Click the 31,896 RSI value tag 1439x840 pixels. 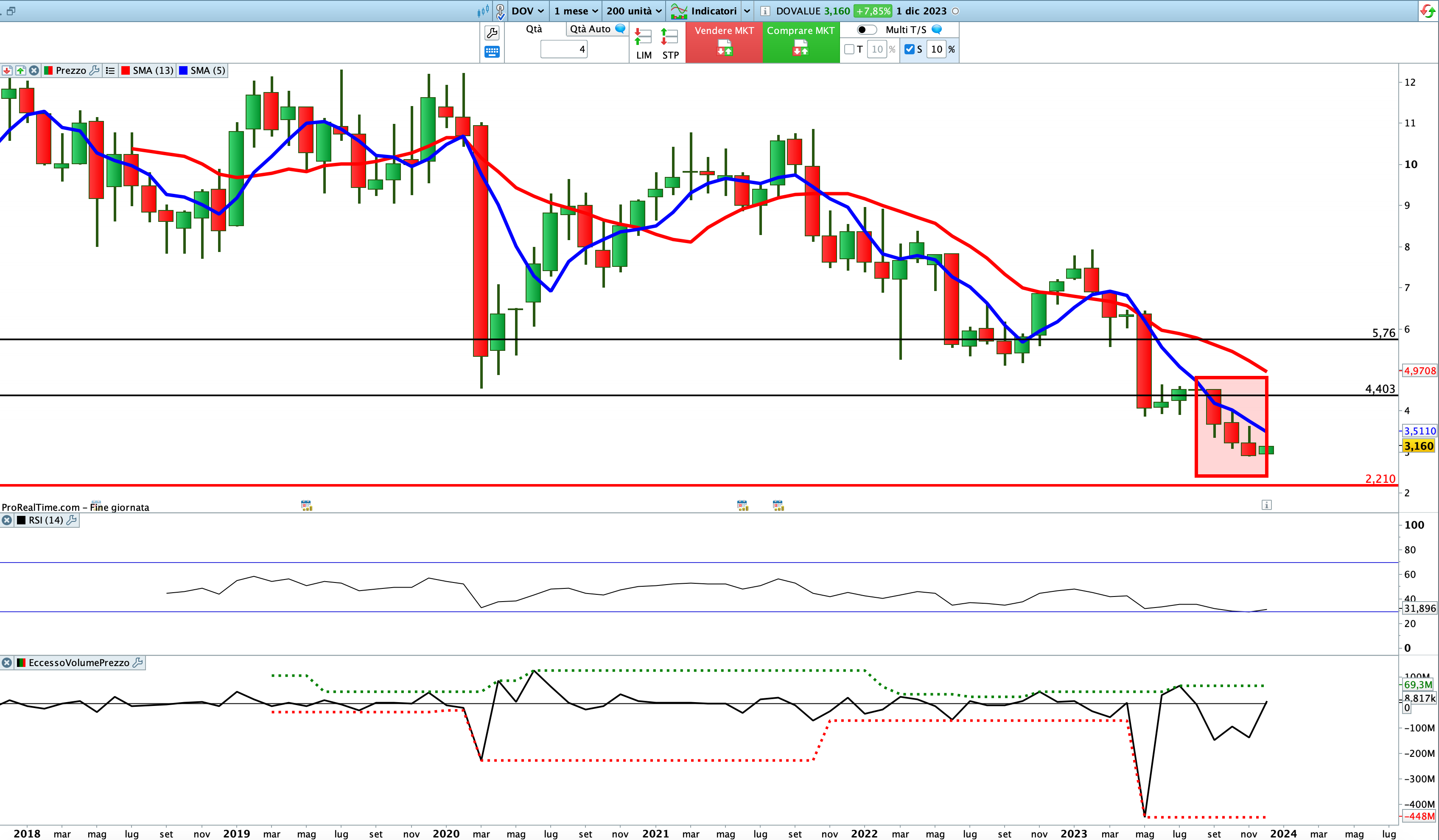click(1419, 609)
